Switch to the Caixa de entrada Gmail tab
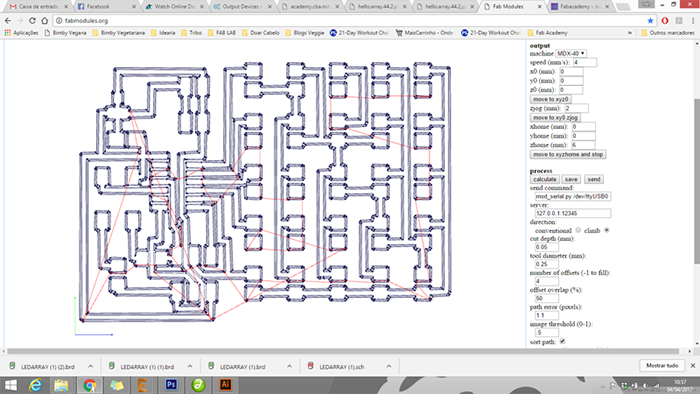The height and width of the screenshot is (394, 700). point(39,7)
